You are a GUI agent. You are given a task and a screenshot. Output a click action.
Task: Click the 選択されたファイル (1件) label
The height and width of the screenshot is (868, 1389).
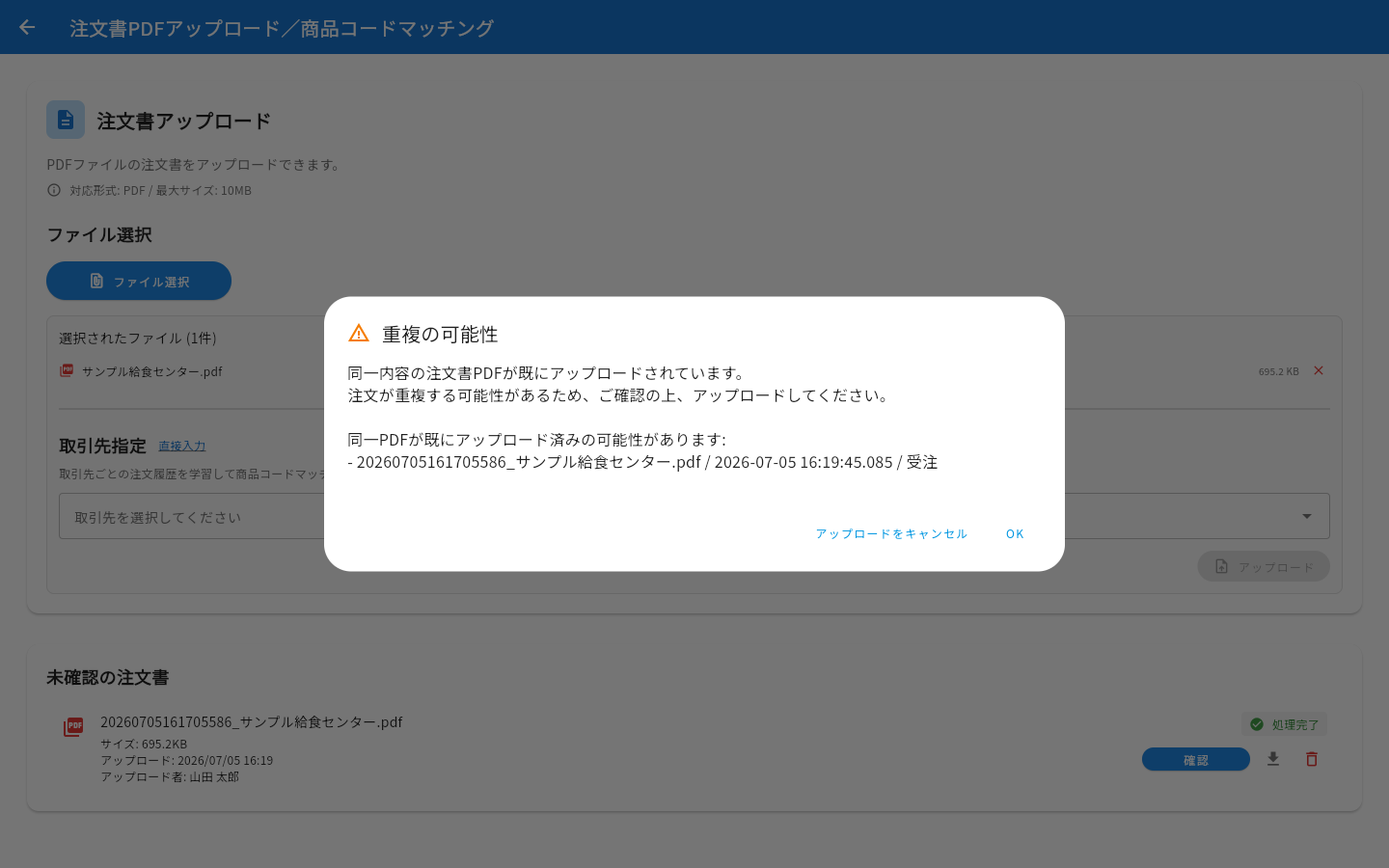138,338
